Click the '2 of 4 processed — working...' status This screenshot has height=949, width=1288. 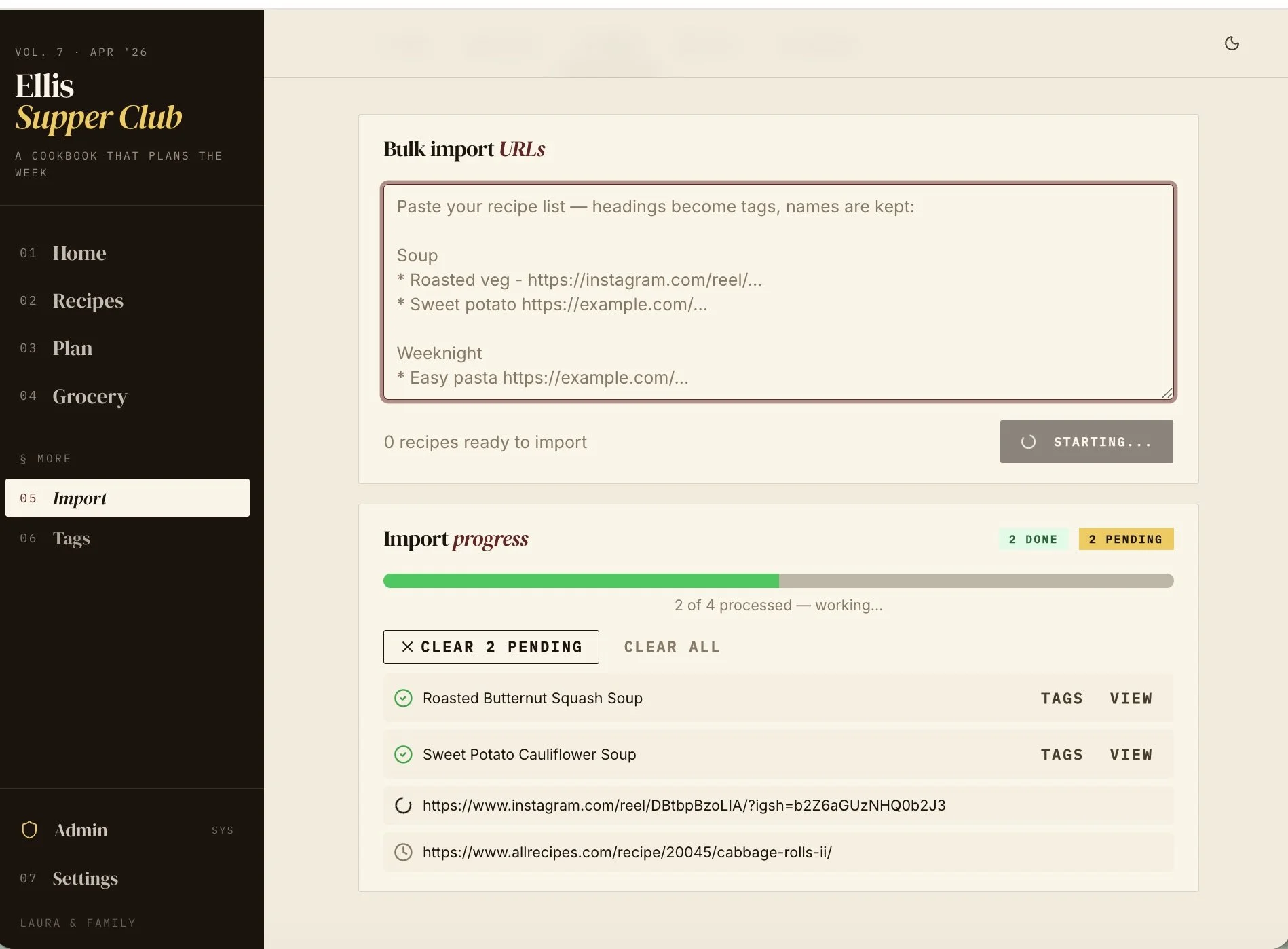coord(778,605)
